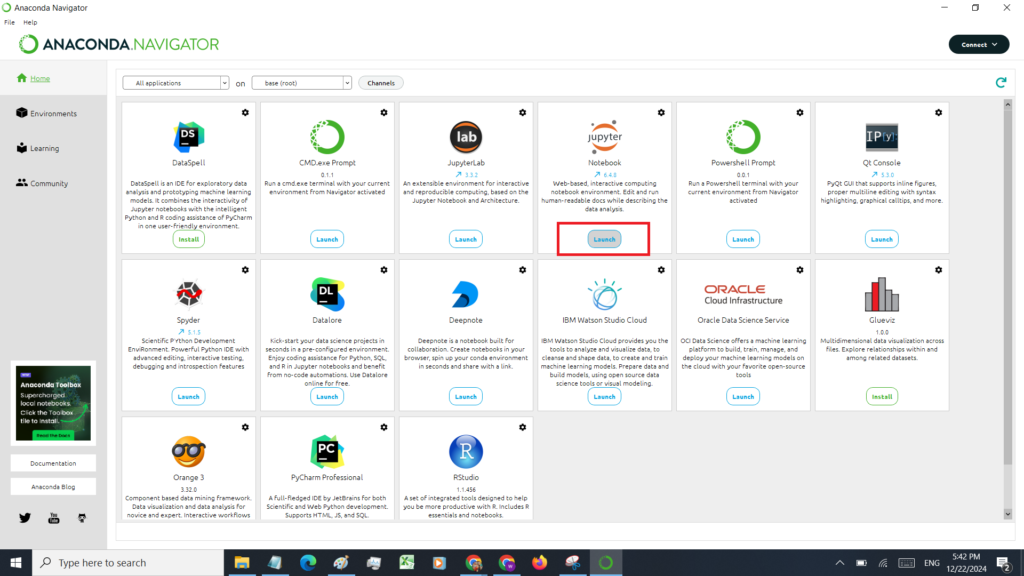The image size is (1024, 576).
Task: Click the refresh icon at top right
Action: point(1000,83)
